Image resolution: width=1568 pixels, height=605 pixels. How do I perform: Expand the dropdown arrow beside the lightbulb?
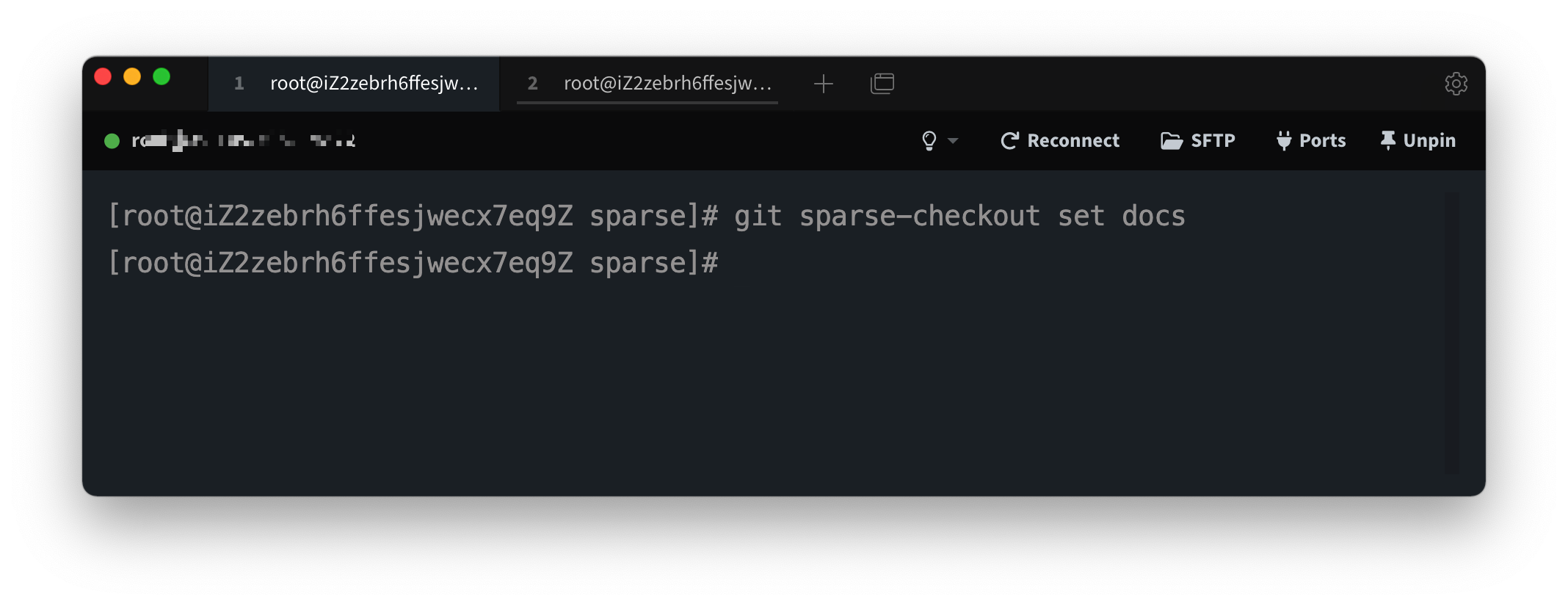point(953,140)
